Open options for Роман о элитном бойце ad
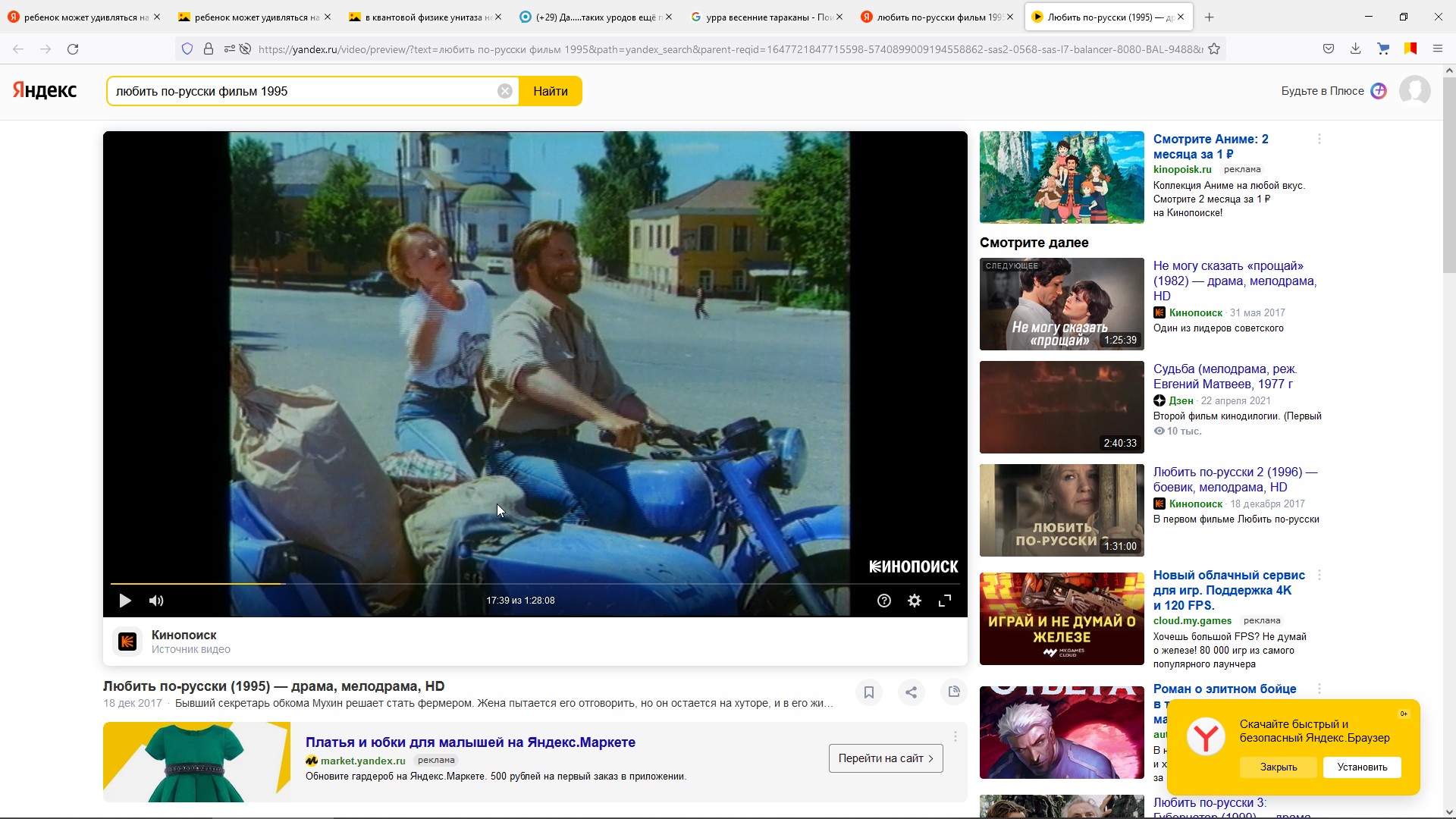The width and height of the screenshot is (1456, 819). click(1319, 689)
